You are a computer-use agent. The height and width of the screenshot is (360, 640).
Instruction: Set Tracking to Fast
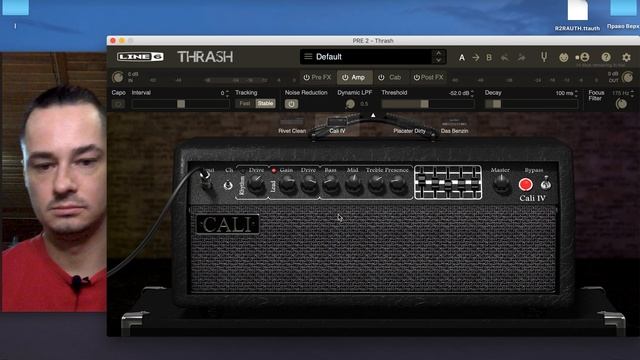pyautogui.click(x=245, y=104)
